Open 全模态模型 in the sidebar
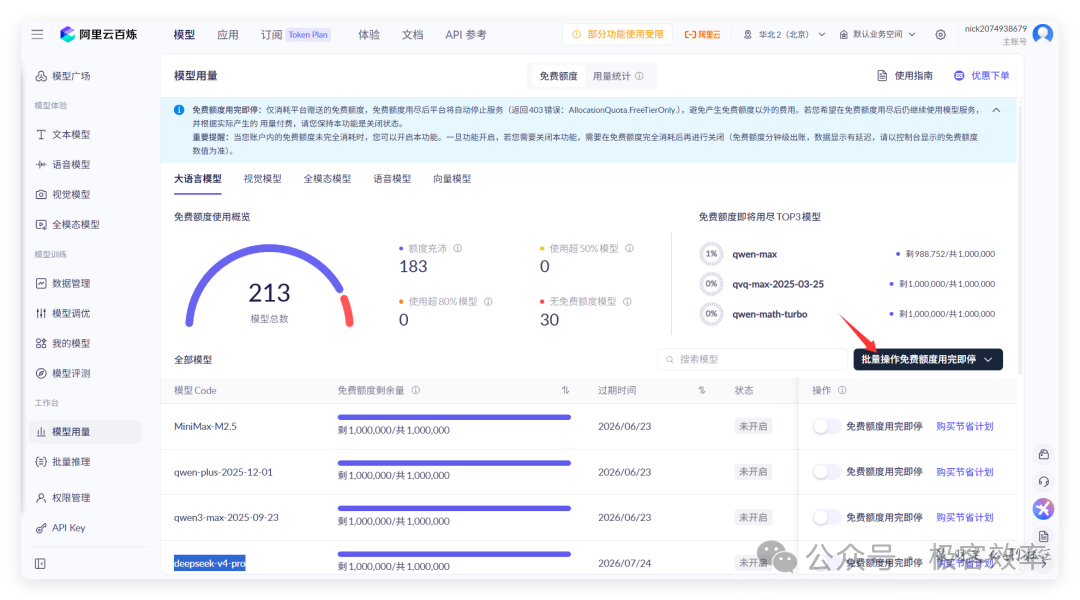 pos(68,225)
